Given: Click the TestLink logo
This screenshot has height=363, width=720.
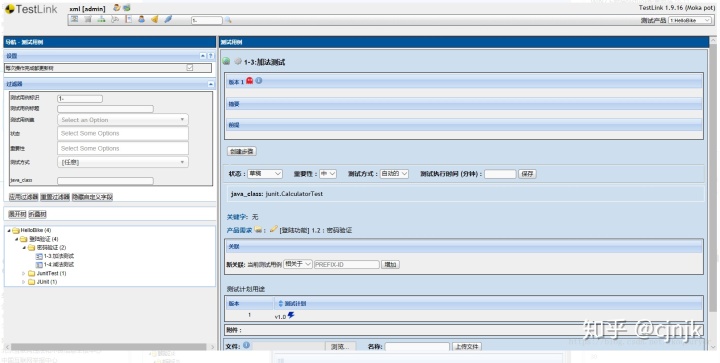Looking at the screenshot, I should click(x=31, y=10).
